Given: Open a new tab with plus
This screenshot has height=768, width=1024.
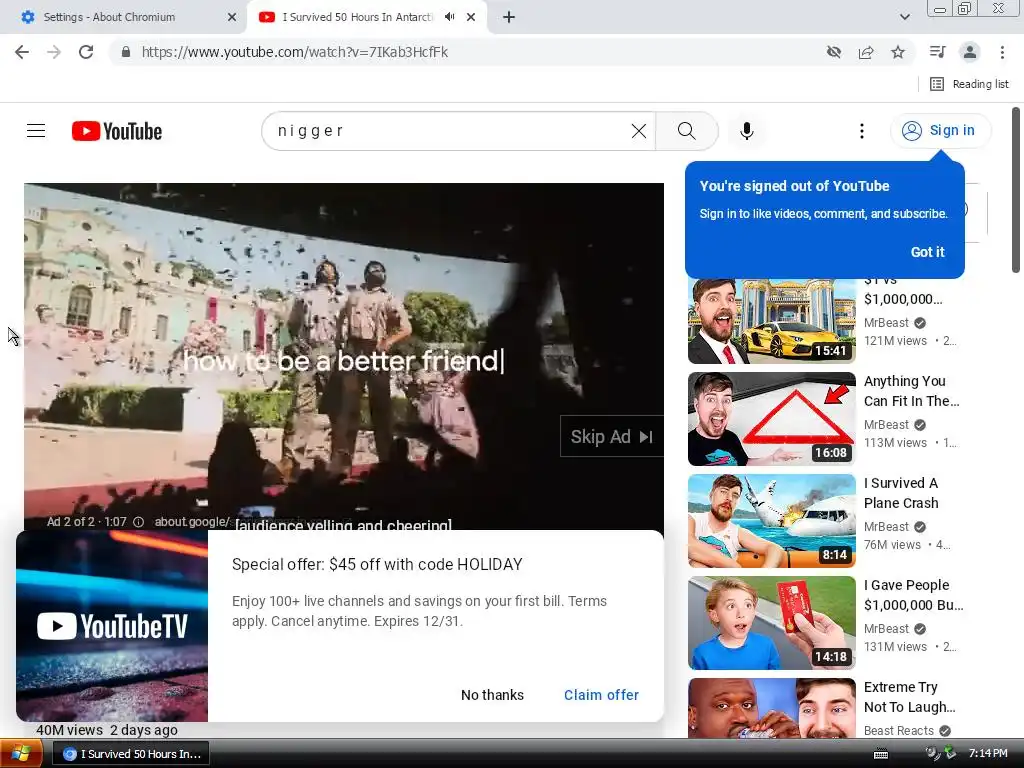Looking at the screenshot, I should tap(509, 17).
